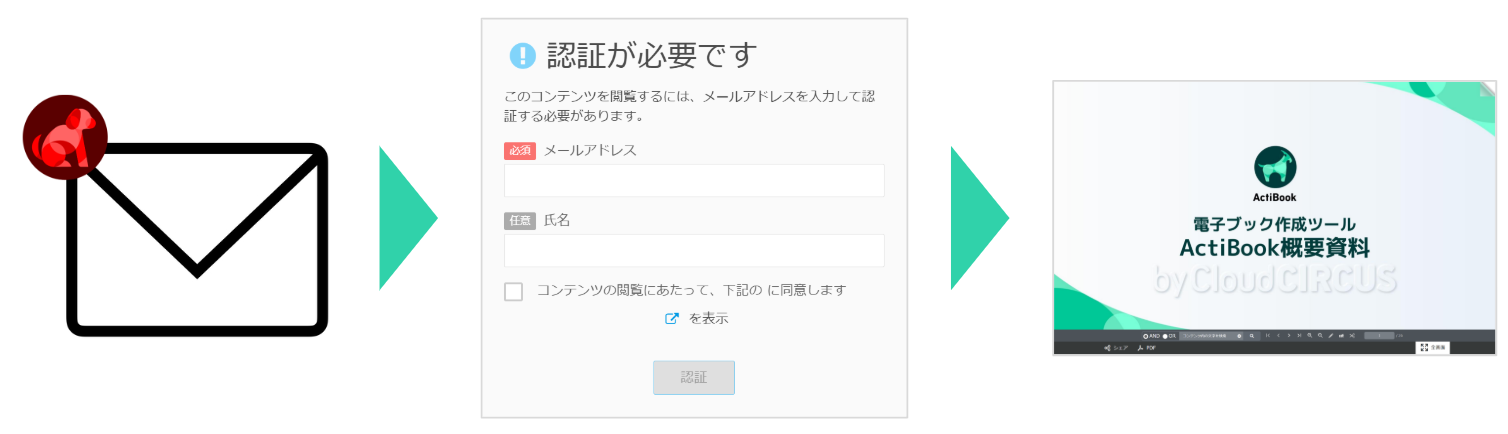Screen dimensions: 1508x434
Task: Select the OR search radio button
Action: [x=1165, y=336]
